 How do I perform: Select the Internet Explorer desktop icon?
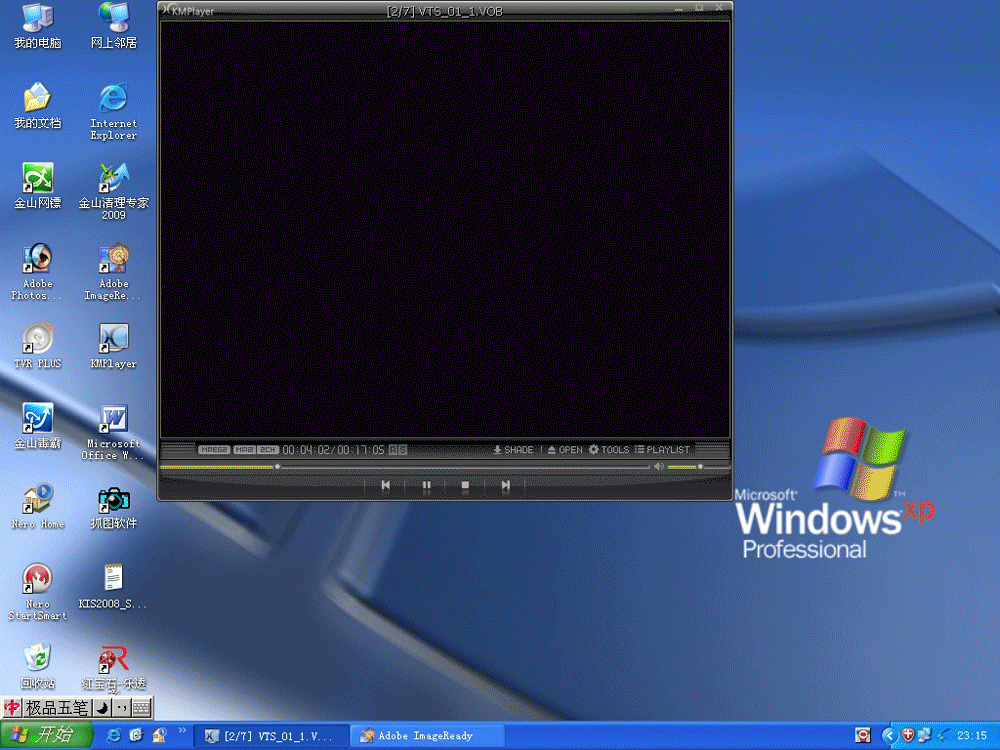[x=114, y=112]
